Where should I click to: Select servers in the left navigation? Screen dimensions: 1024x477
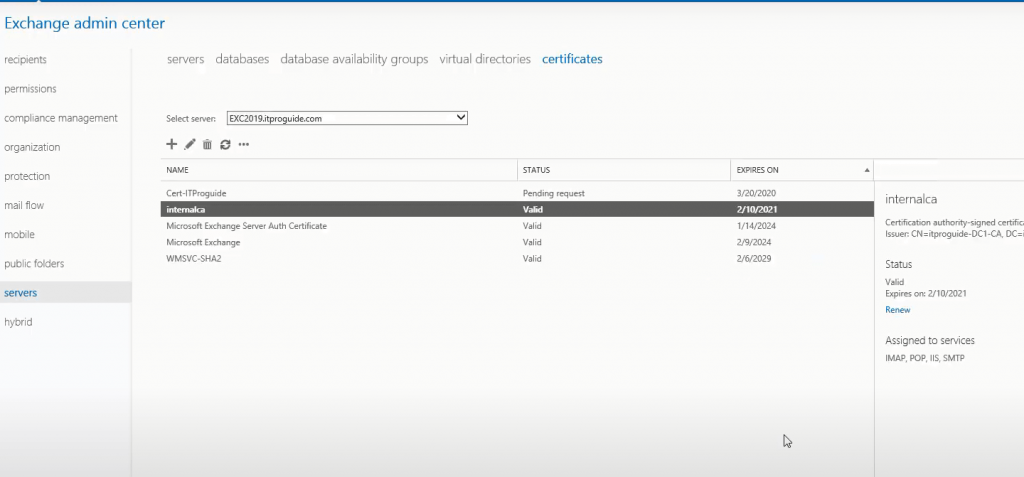[65, 293]
